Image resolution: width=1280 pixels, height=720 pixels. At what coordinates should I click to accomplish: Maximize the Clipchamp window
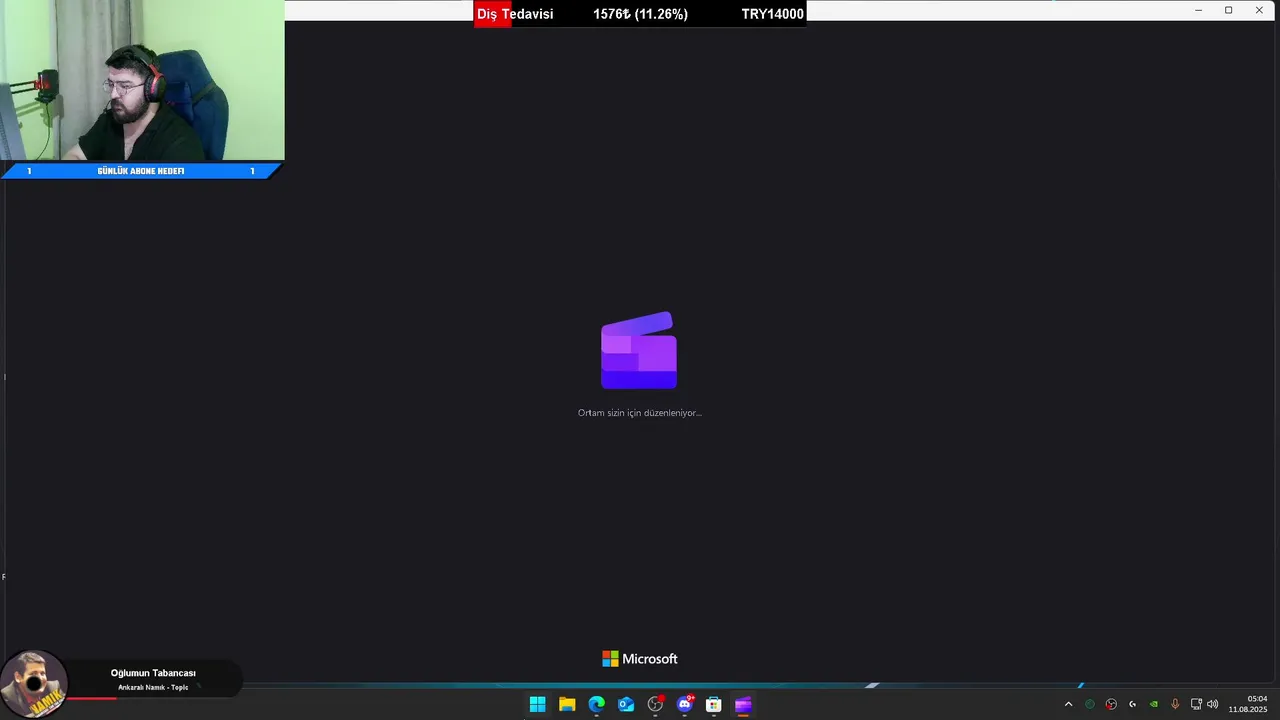[1228, 10]
